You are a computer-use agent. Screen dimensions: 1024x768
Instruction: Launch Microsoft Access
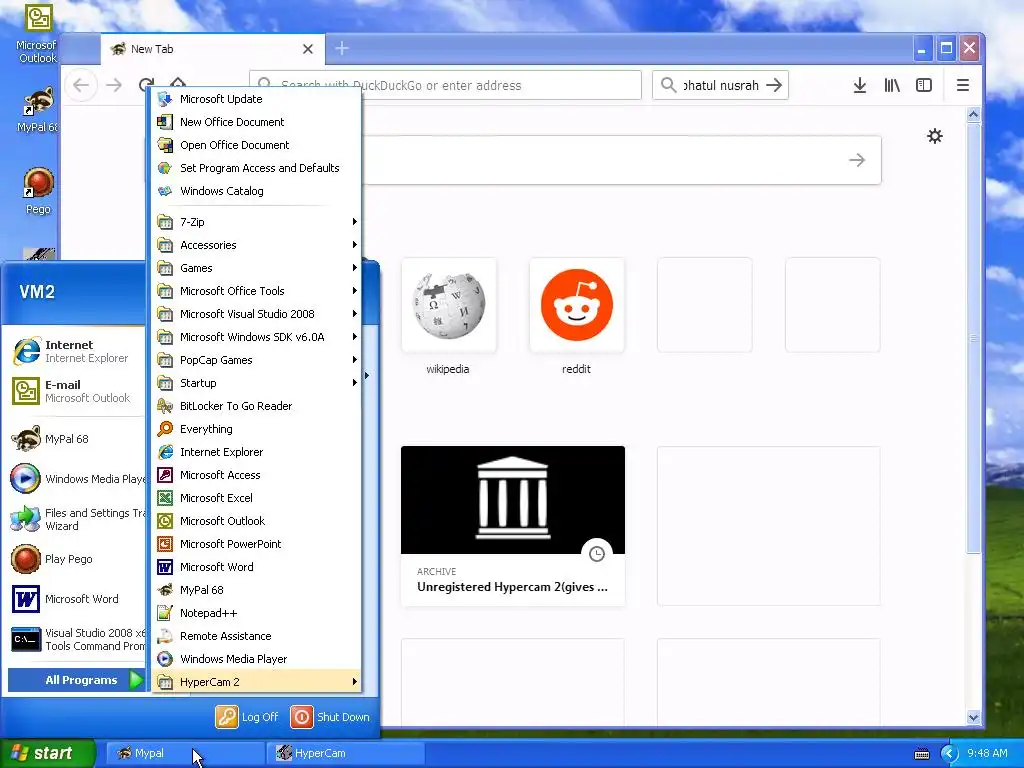click(x=256, y=475)
